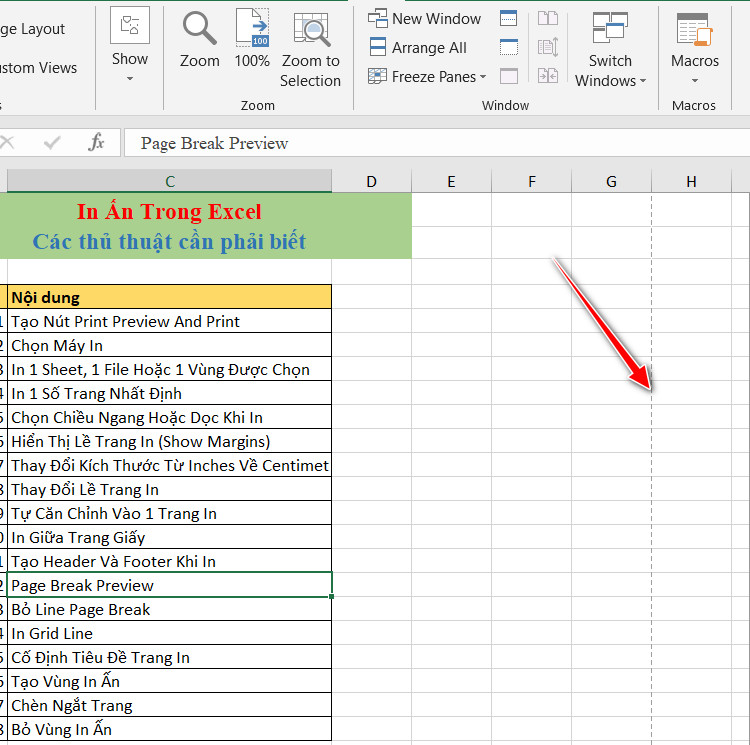Select cell 'Page Break Preview'
Viewport: 750px width, 745px height.
(x=169, y=585)
